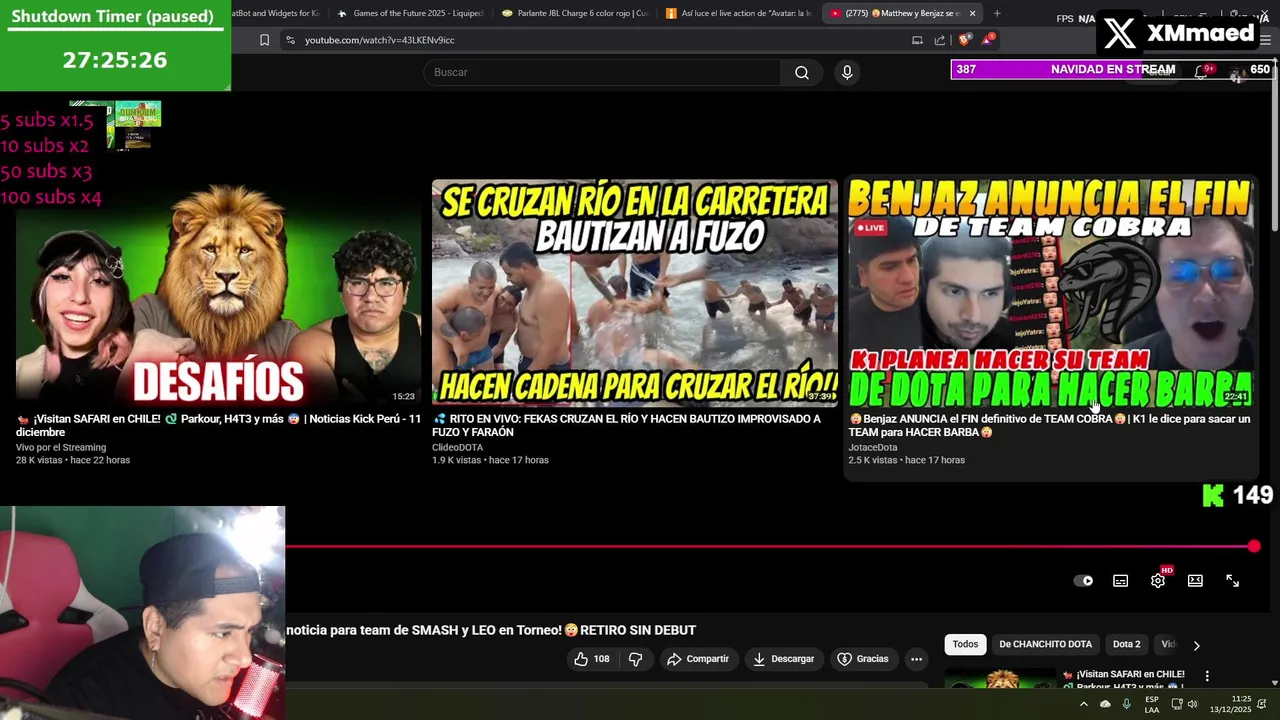Open volume speaker icon in tray
Image resolution: width=1280 pixels, height=720 pixels.
point(1192,704)
